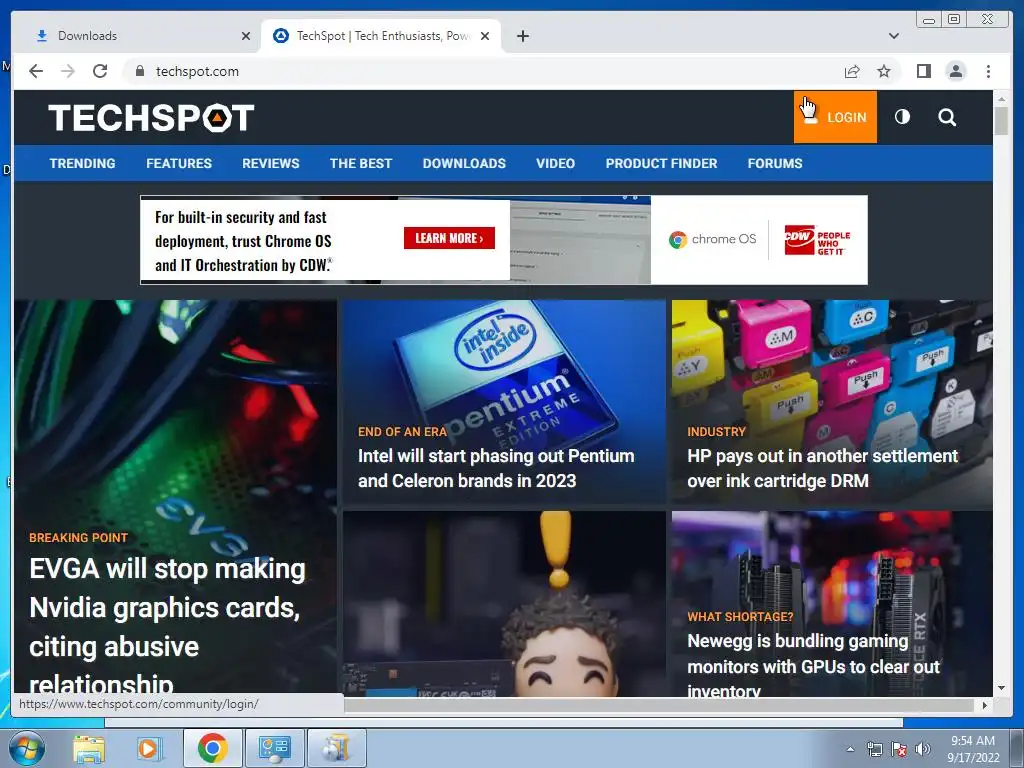Click the END OF AN ERA label
The width and height of the screenshot is (1024, 768).
click(402, 432)
